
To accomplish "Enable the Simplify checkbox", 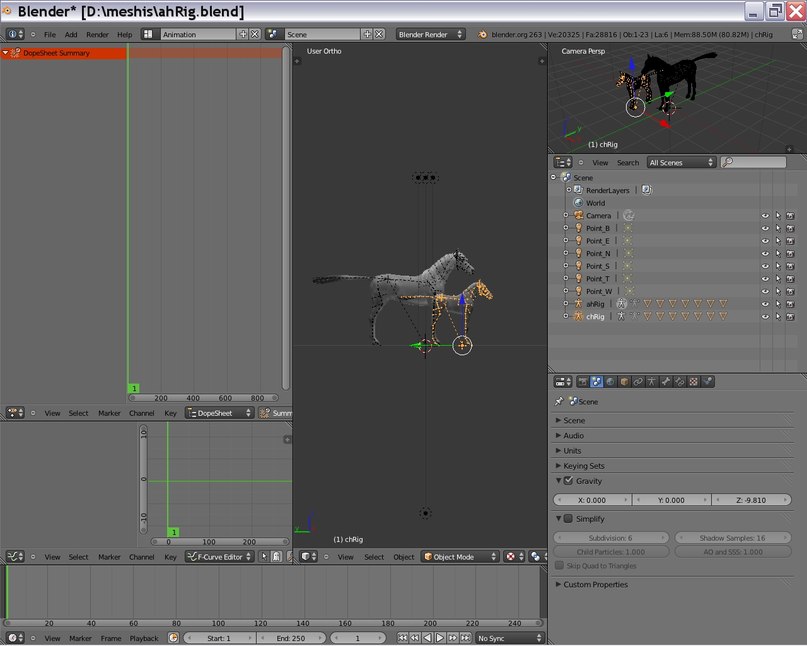I will [x=568, y=519].
